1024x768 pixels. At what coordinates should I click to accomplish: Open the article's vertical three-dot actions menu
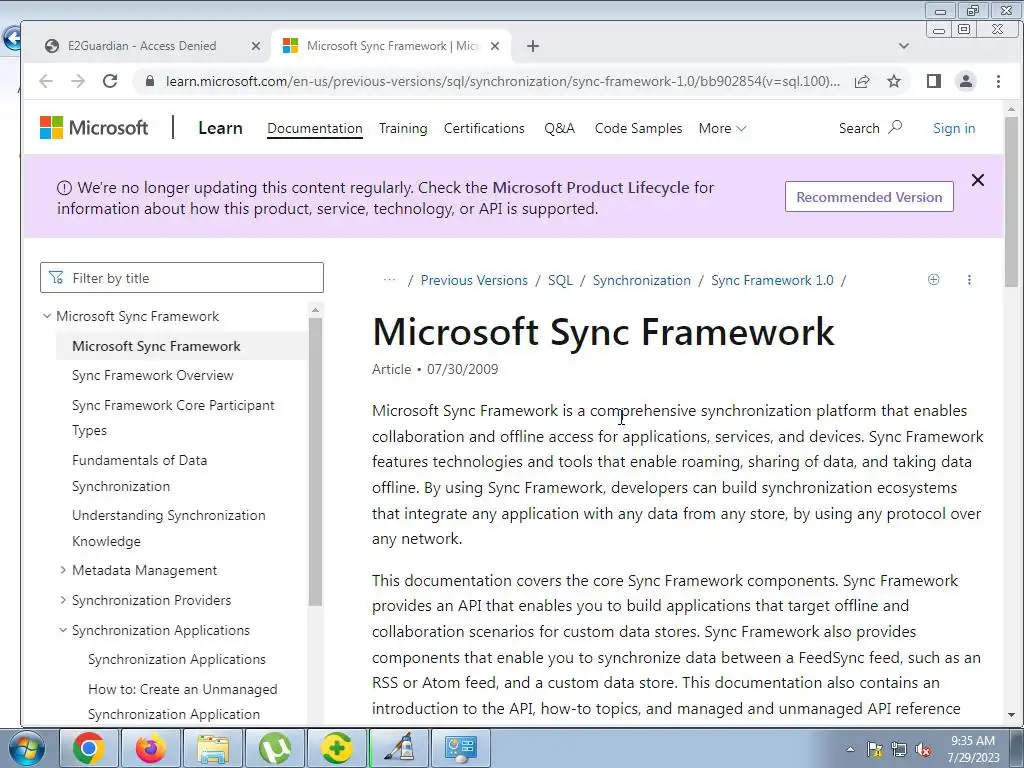pyautogui.click(x=969, y=280)
